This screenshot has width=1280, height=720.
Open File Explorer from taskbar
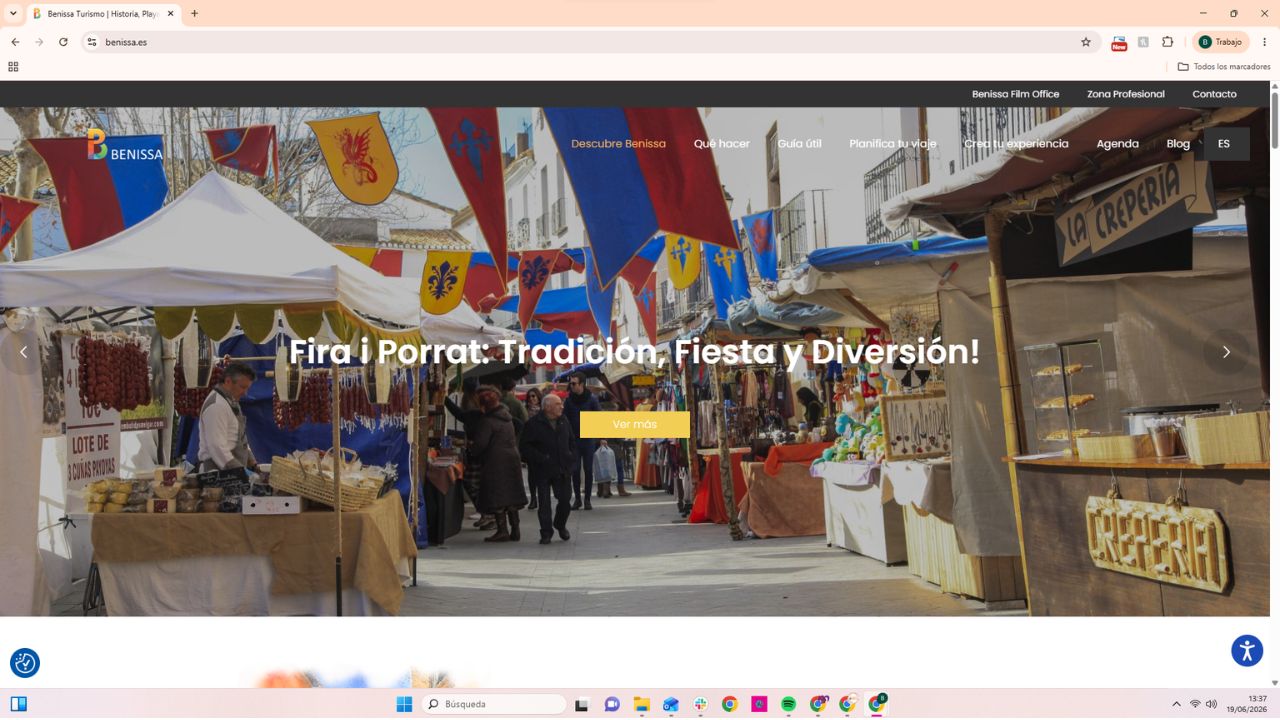click(641, 704)
